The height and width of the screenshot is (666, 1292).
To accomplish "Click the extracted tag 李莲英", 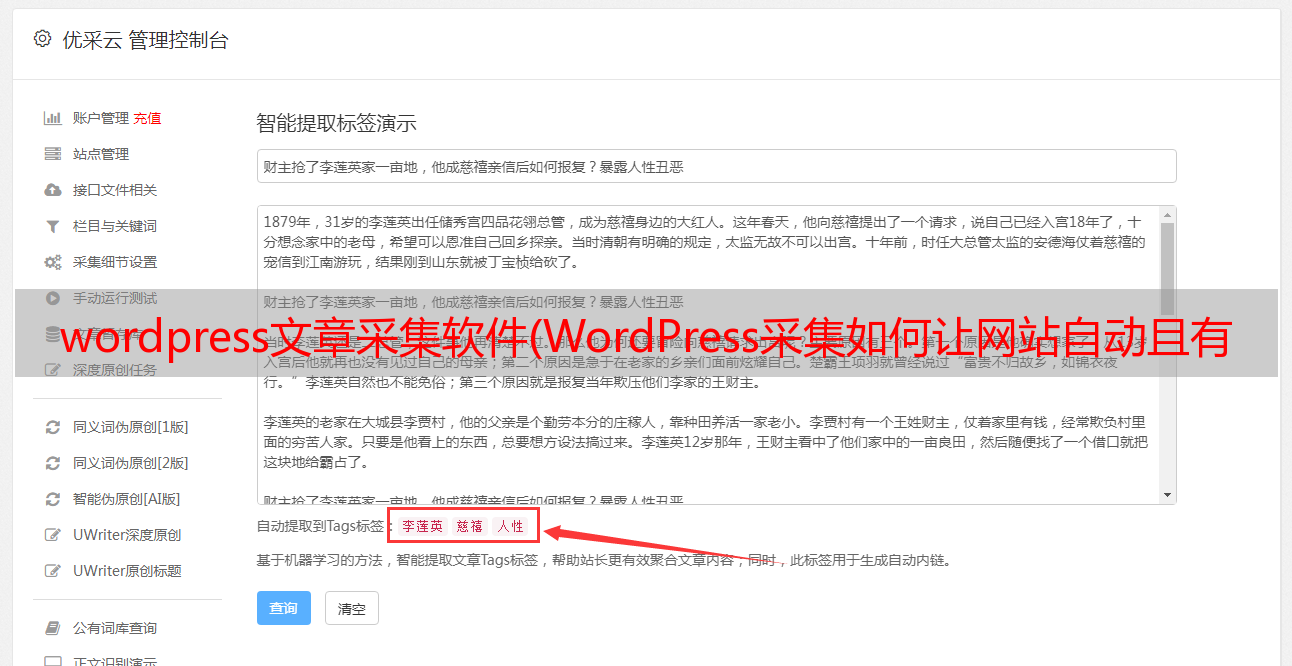I will click(x=422, y=526).
